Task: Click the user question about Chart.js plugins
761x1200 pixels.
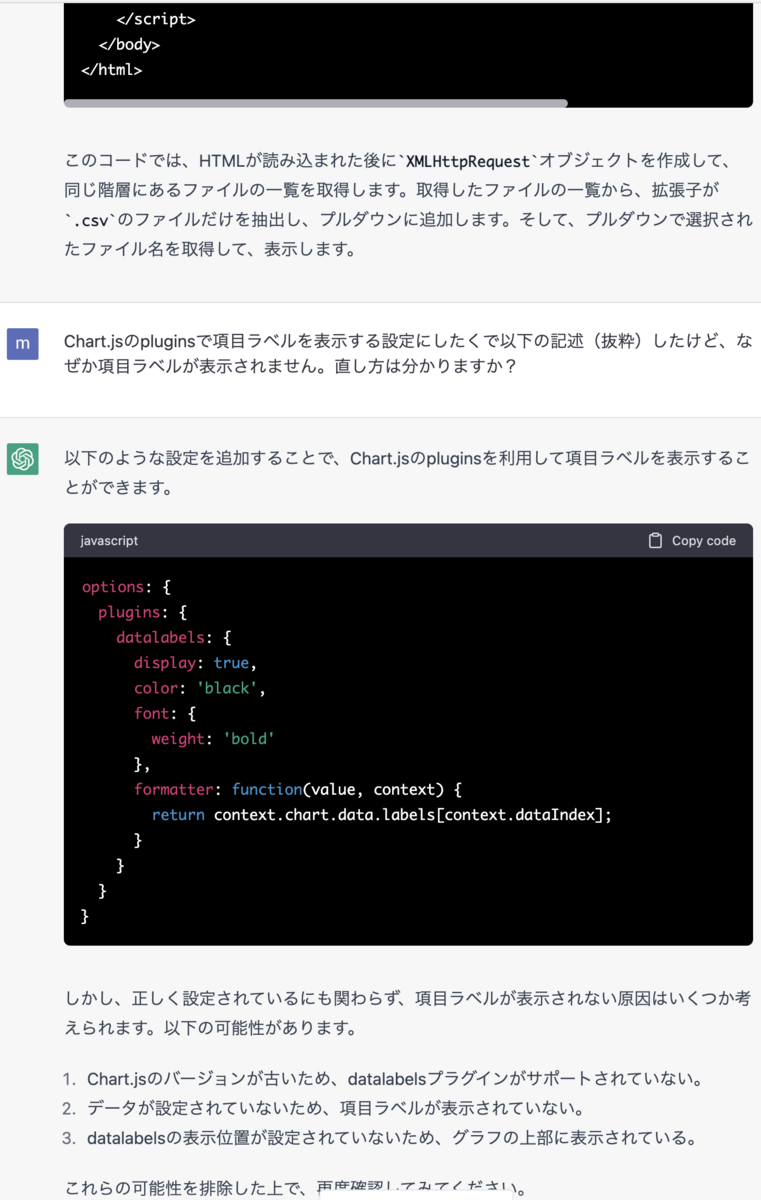Action: (x=408, y=354)
